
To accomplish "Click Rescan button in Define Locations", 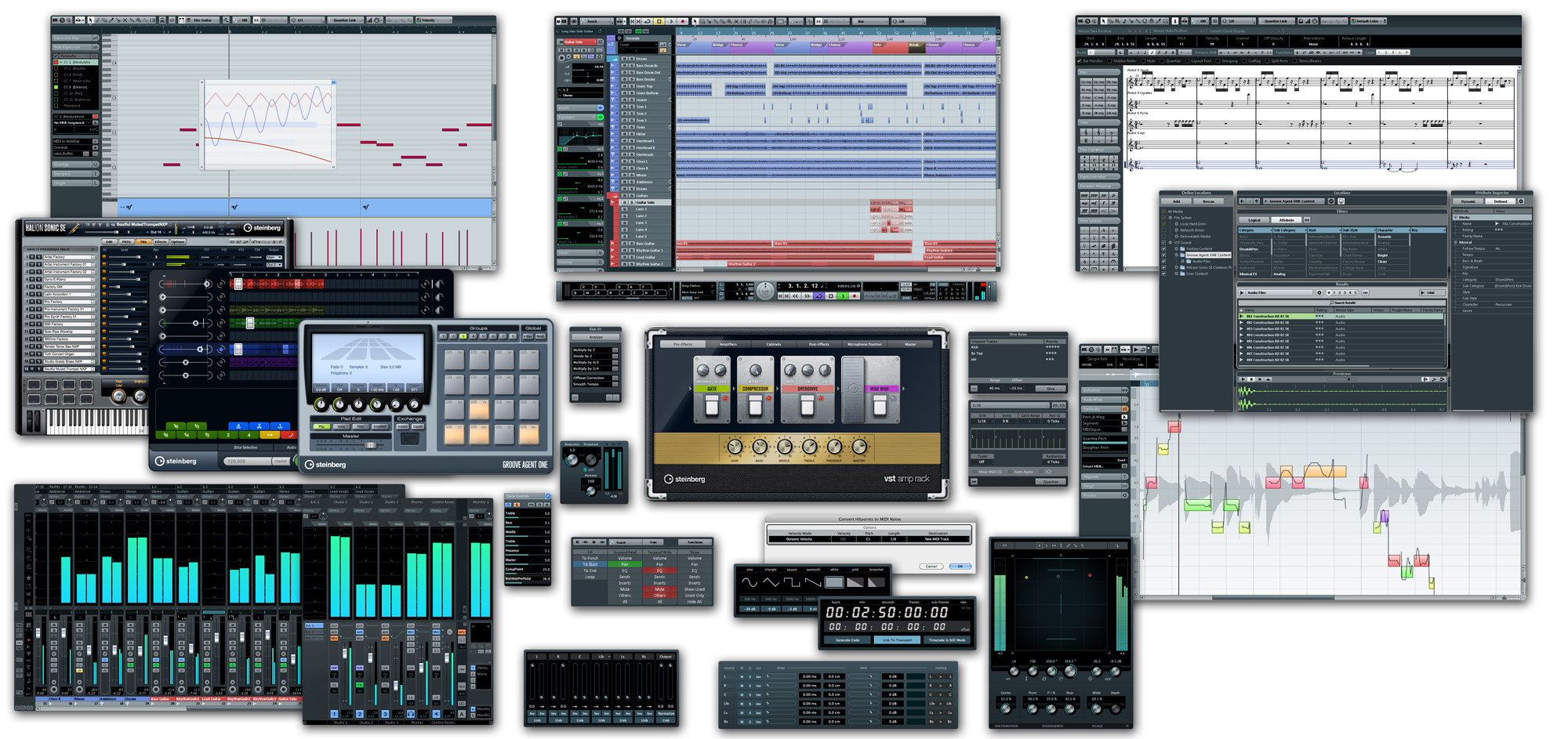I will (1209, 201).
